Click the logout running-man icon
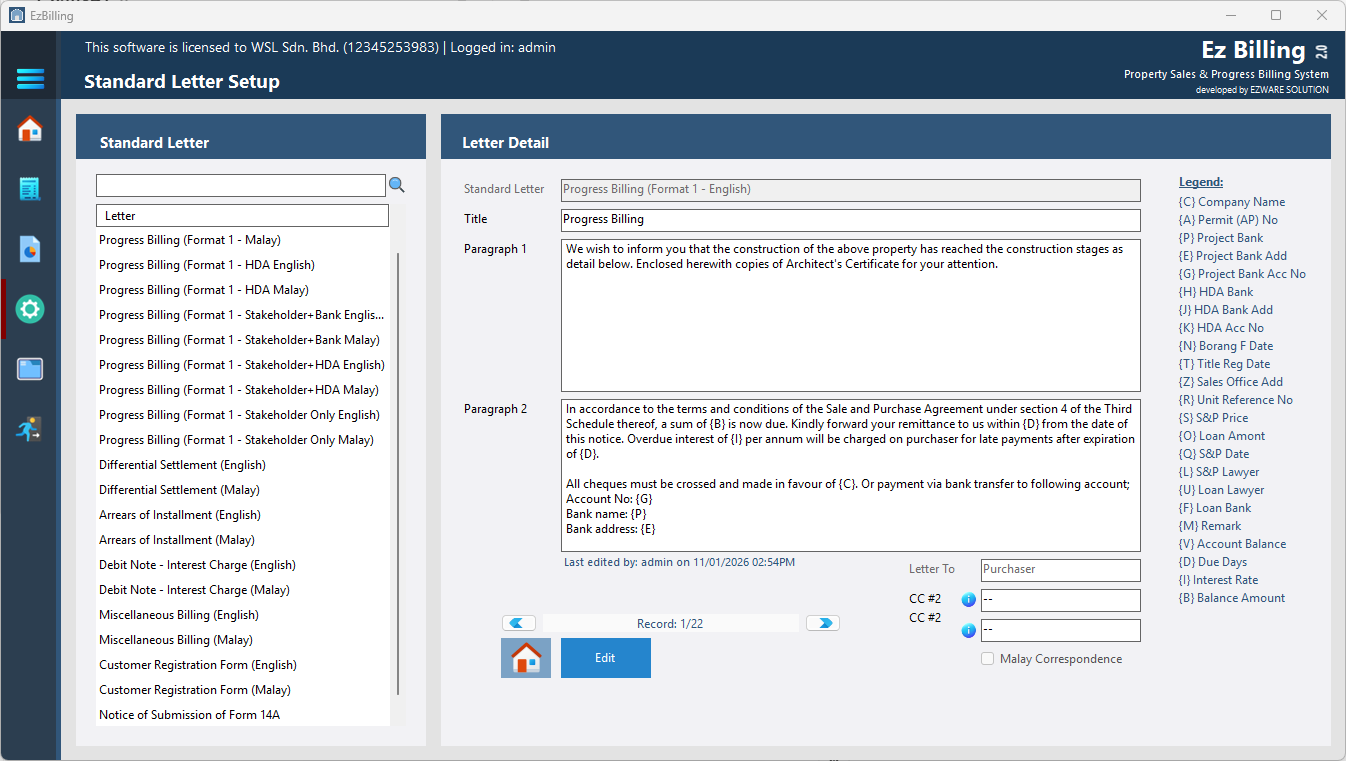Image resolution: width=1346 pixels, height=761 pixels. click(30, 429)
